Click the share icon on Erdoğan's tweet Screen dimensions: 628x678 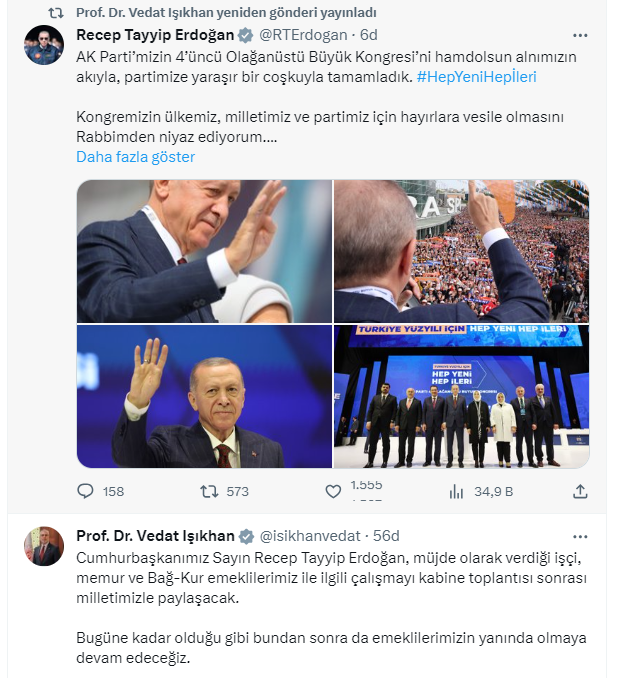(x=580, y=491)
